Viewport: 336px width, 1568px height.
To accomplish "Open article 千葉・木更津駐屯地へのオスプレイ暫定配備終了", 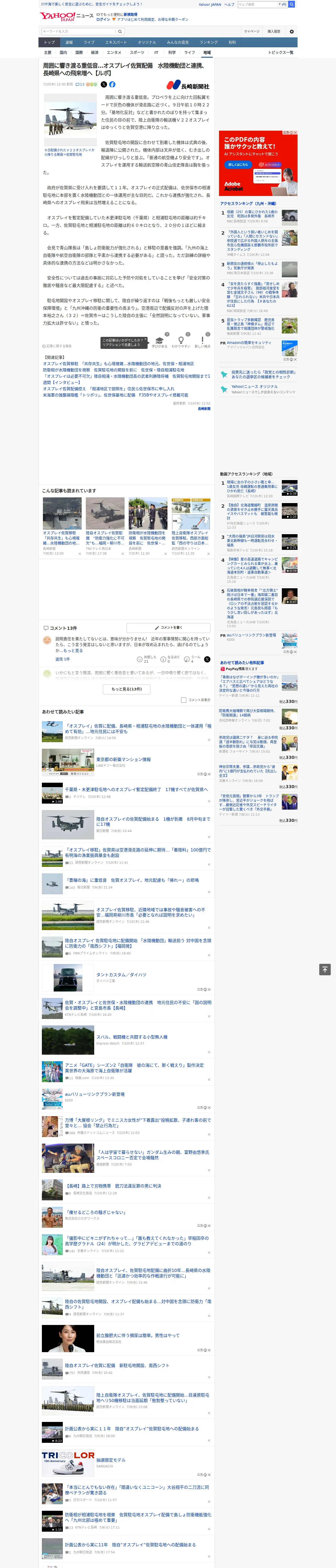I will click(x=136, y=789).
